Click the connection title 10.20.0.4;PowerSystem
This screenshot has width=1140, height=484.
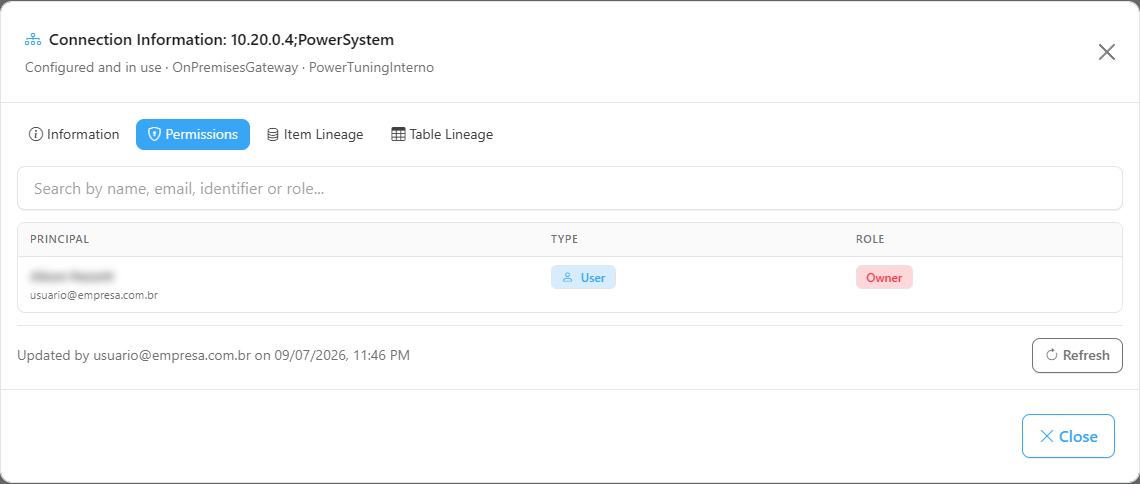click(222, 39)
